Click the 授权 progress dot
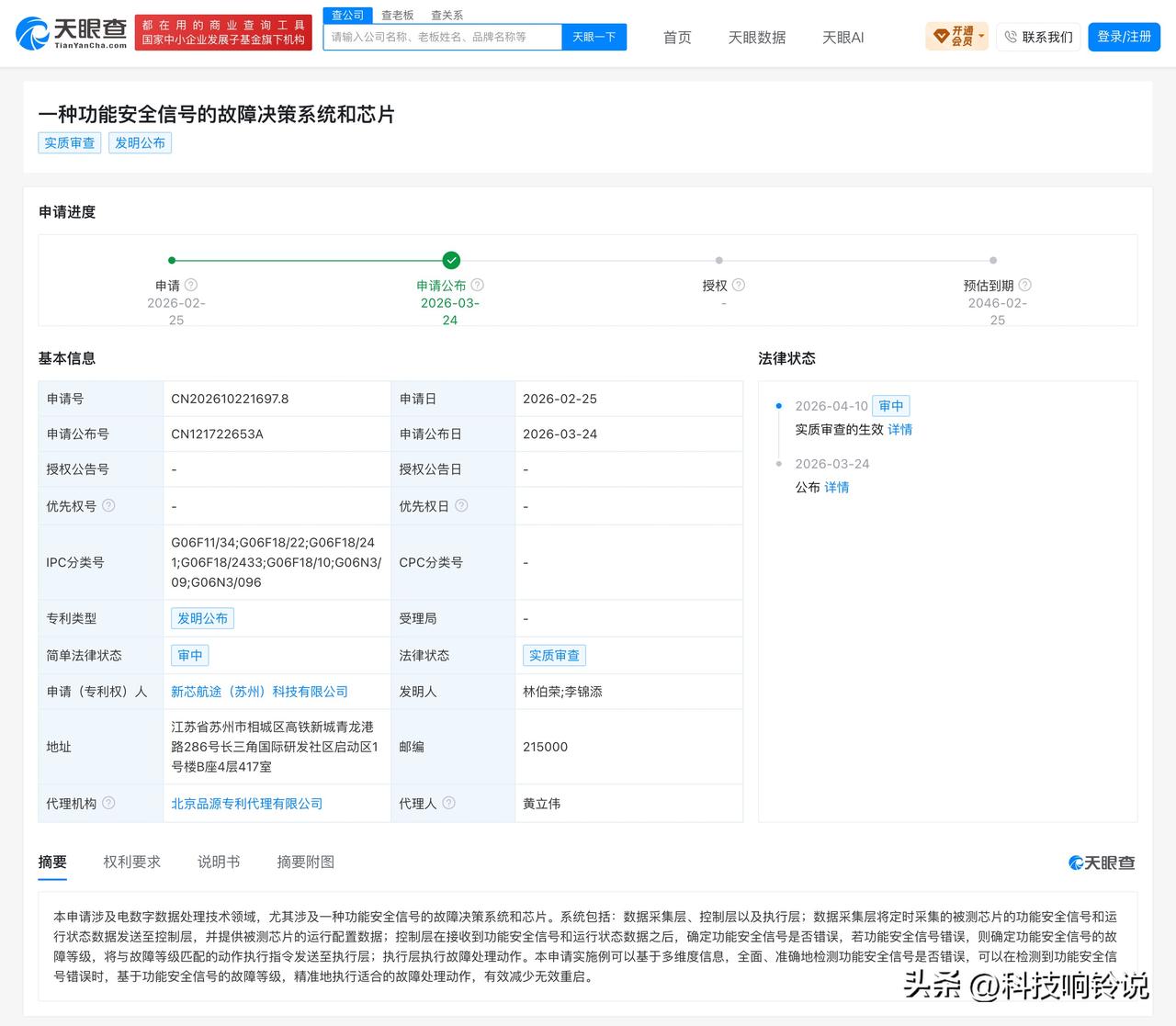Screen dimensions: 1176x1026 (x=718, y=260)
